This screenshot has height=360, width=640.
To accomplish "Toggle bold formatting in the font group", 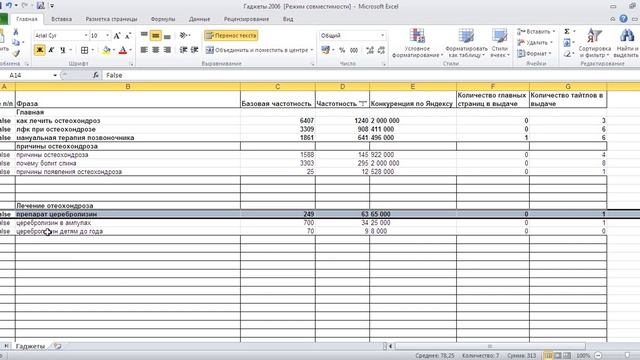I will 40,50.
